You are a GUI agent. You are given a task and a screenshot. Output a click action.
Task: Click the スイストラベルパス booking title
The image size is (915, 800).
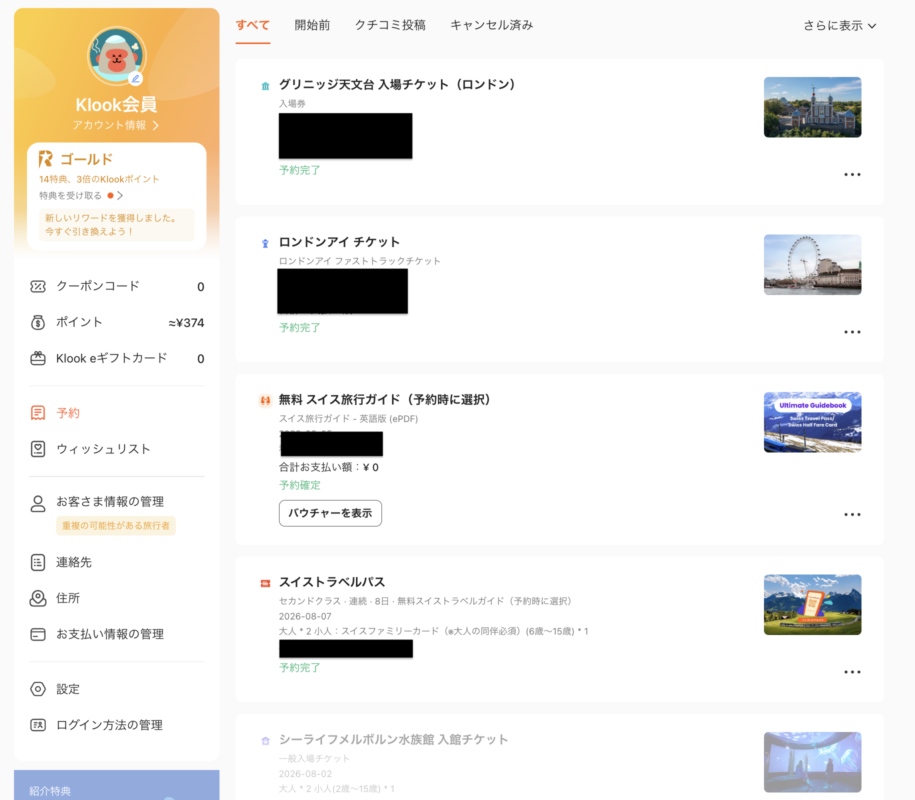click(332, 582)
